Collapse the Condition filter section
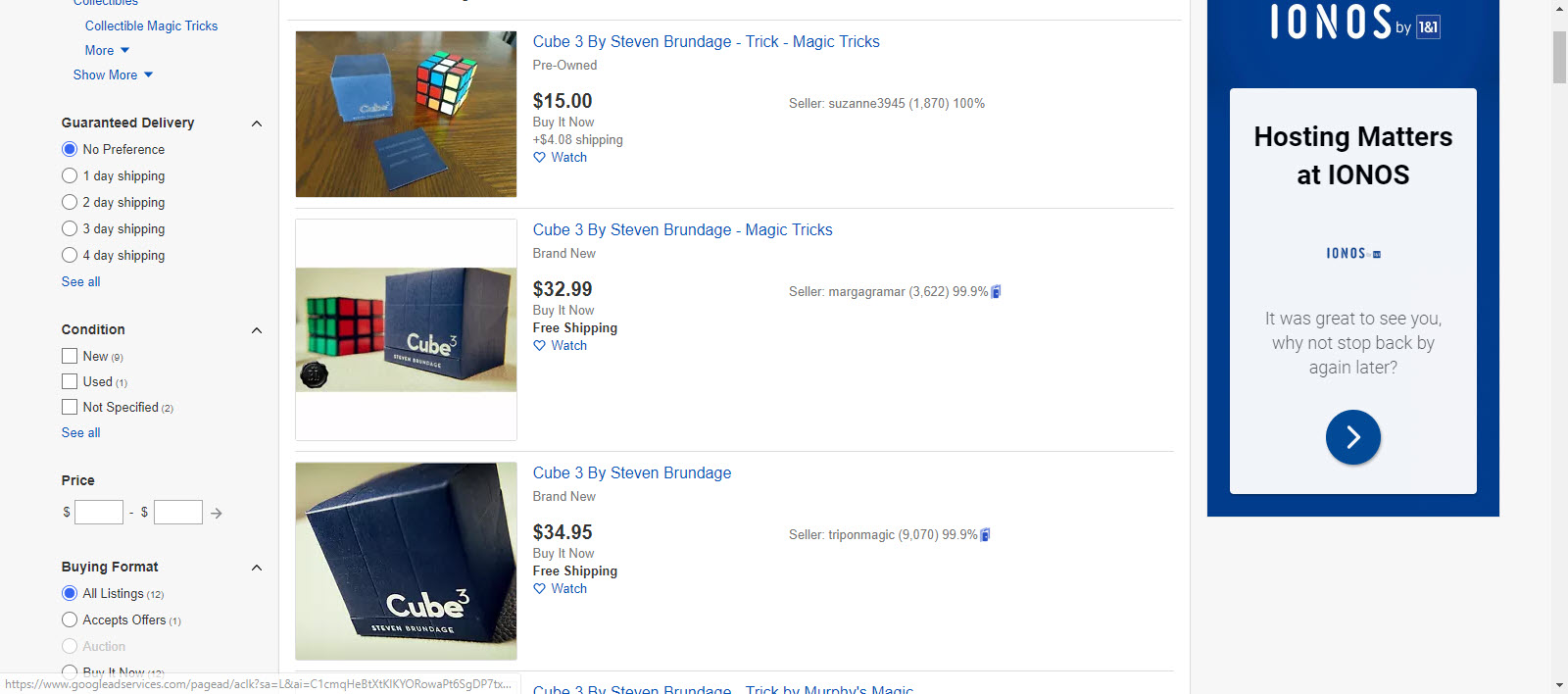1568x694 pixels. click(257, 330)
